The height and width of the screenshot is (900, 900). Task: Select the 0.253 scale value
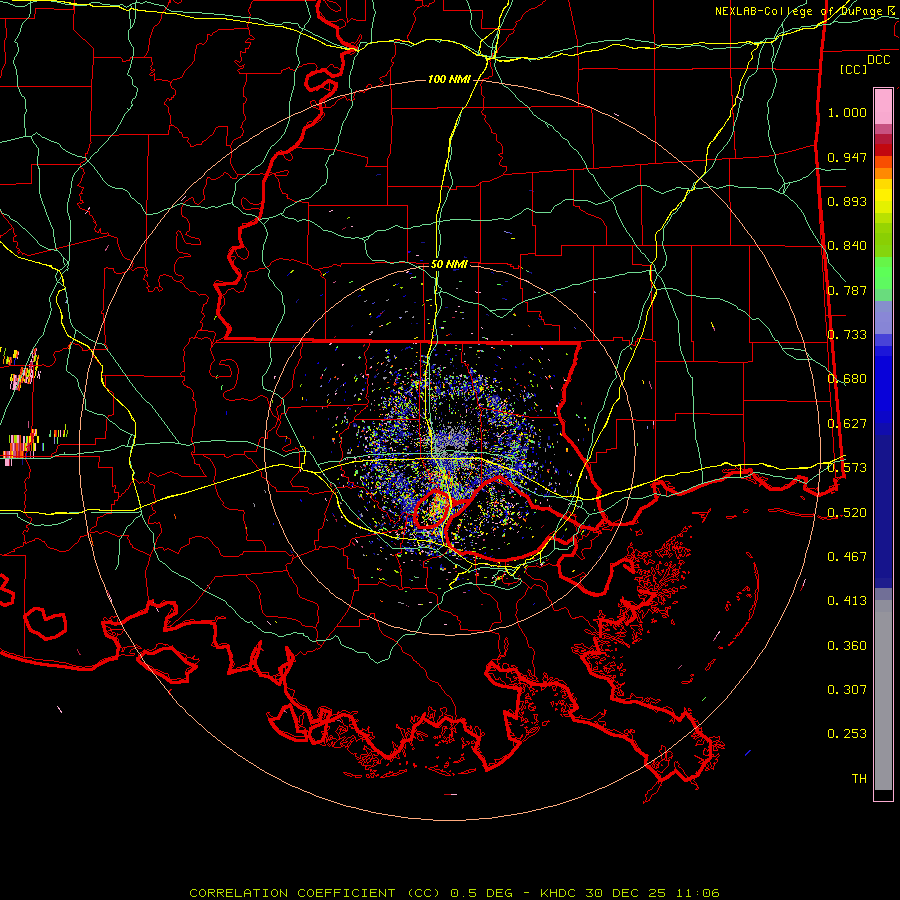point(847,734)
